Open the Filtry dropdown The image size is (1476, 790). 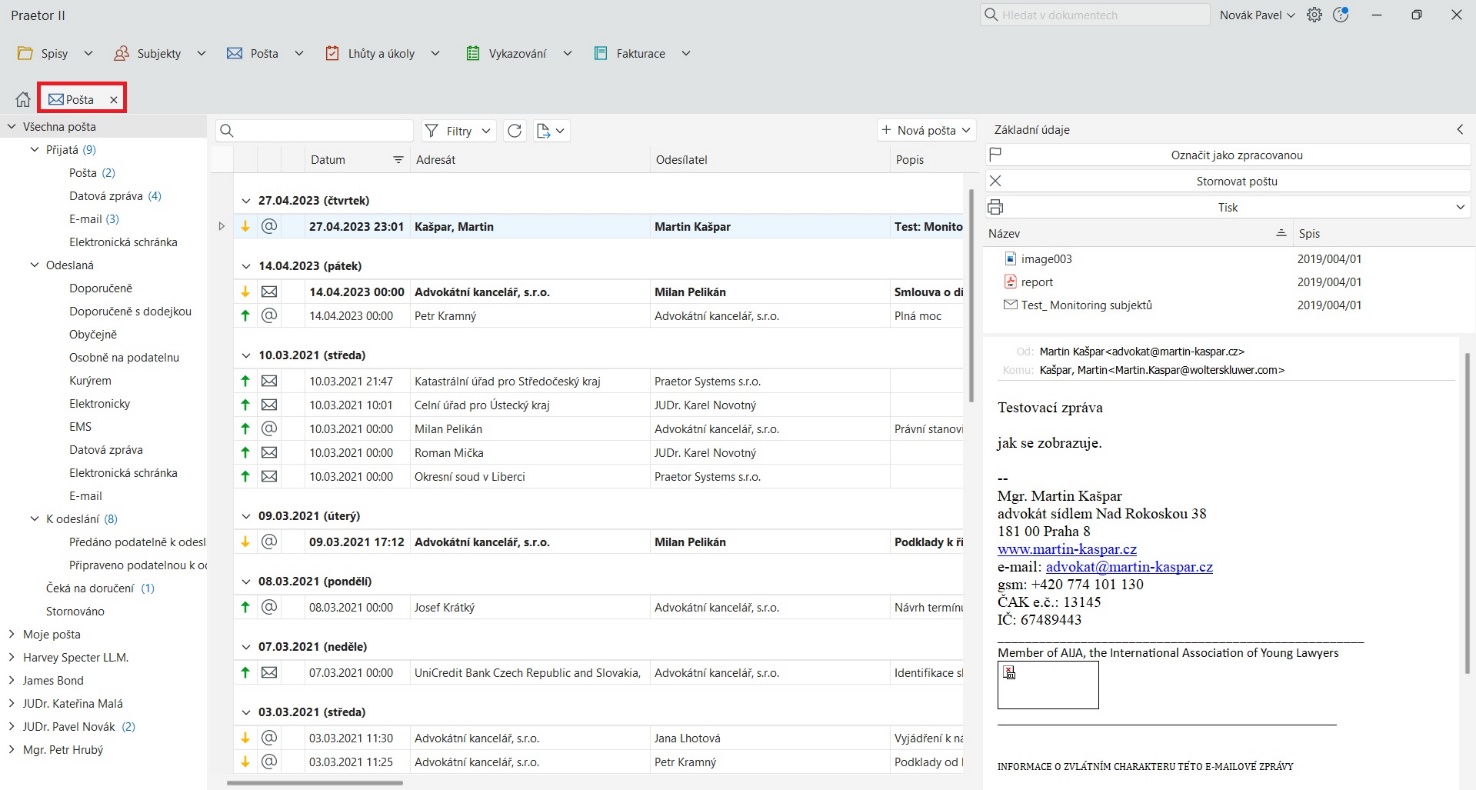(x=459, y=131)
